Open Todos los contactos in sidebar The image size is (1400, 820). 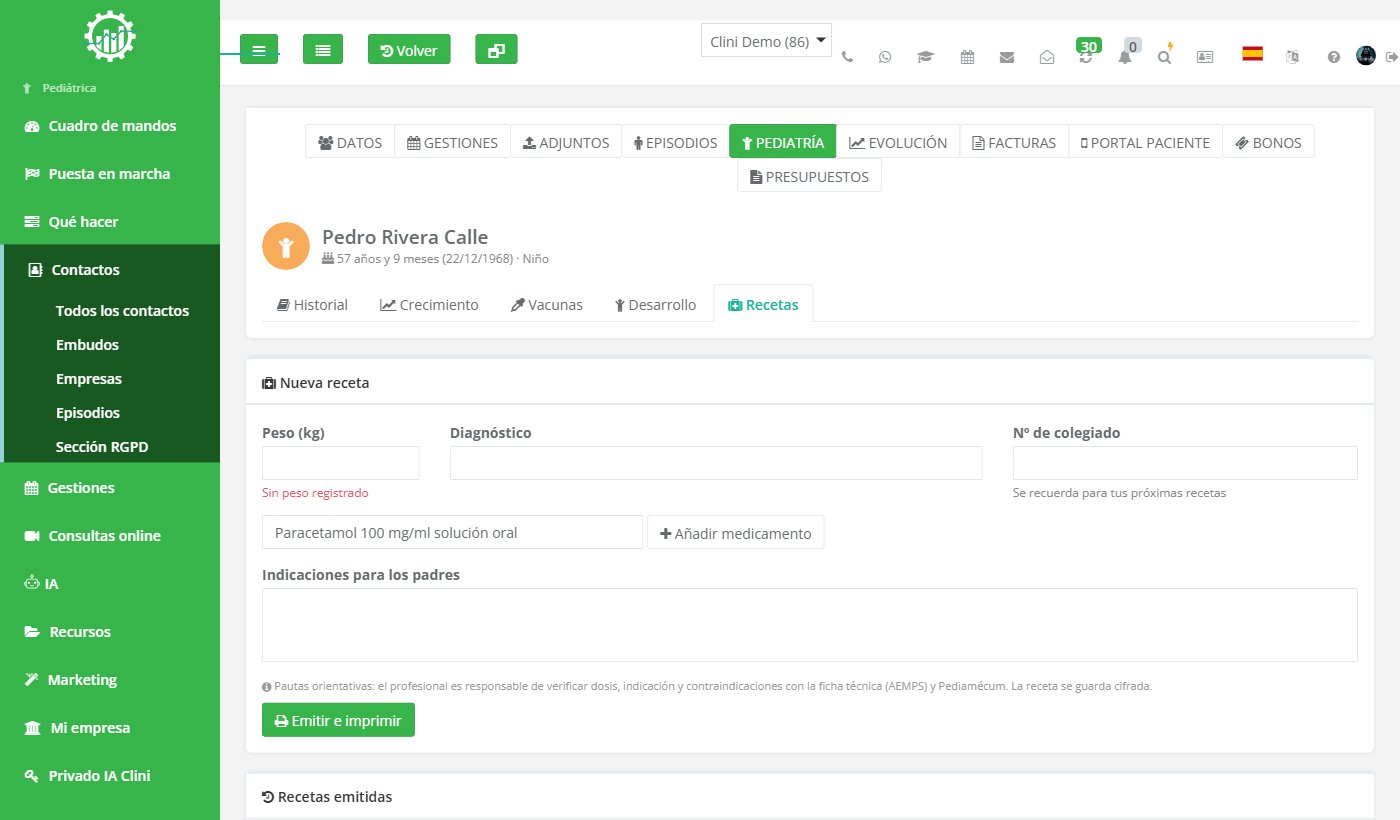click(x=122, y=311)
